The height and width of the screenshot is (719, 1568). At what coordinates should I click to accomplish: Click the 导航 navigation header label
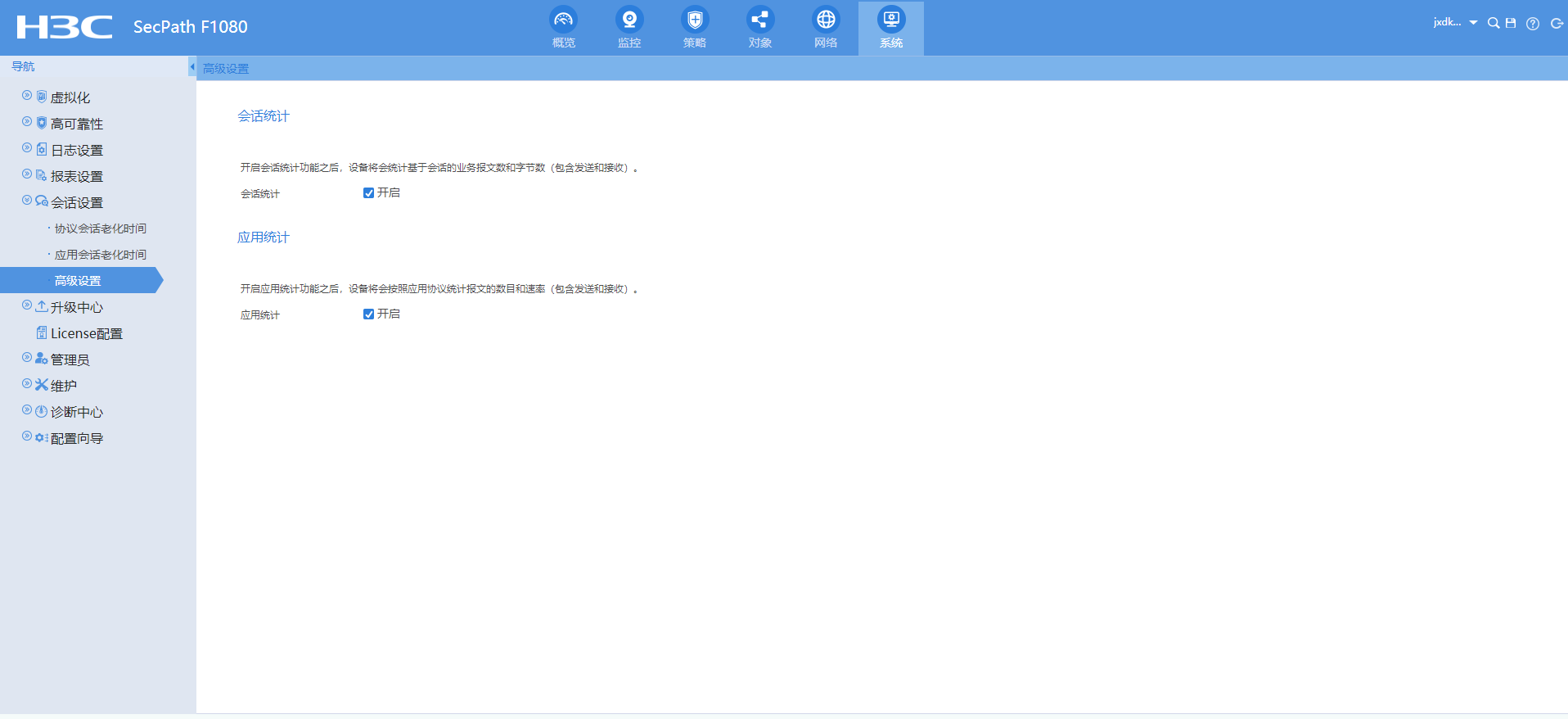pyautogui.click(x=23, y=66)
